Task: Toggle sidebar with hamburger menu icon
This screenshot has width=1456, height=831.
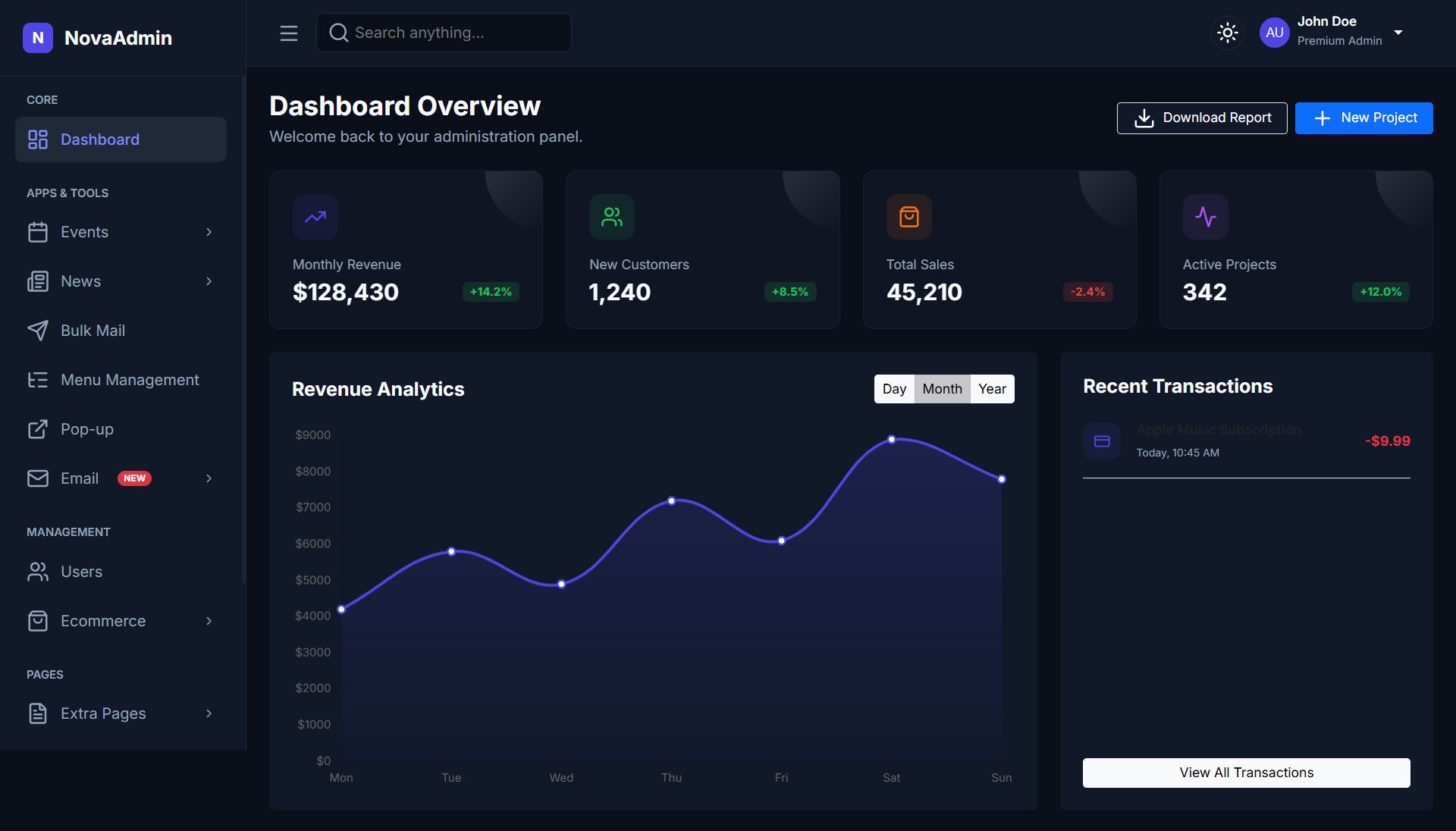Action: click(x=288, y=33)
